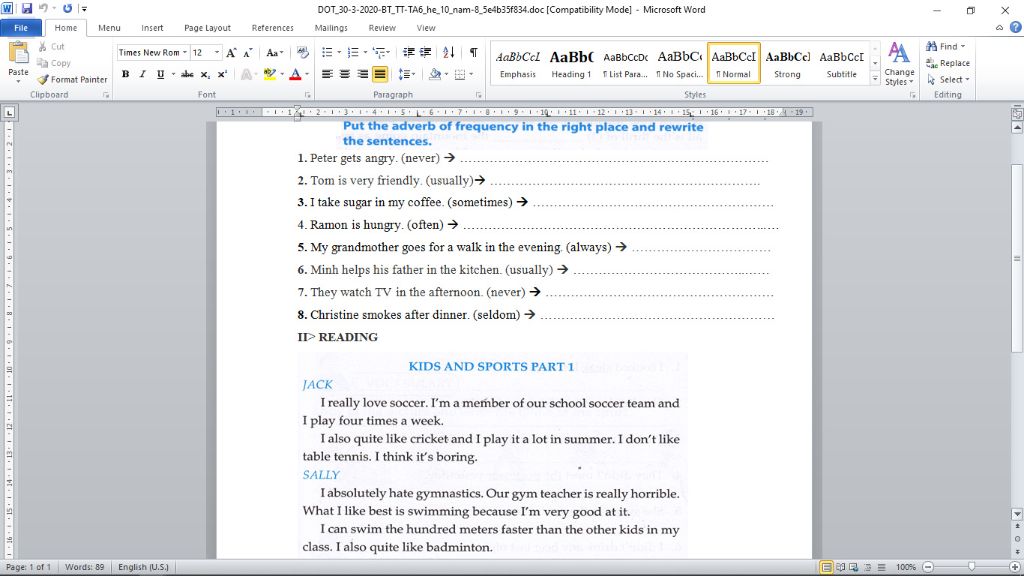The height and width of the screenshot is (576, 1024).
Task: Switch to the References tab
Action: 272,27
